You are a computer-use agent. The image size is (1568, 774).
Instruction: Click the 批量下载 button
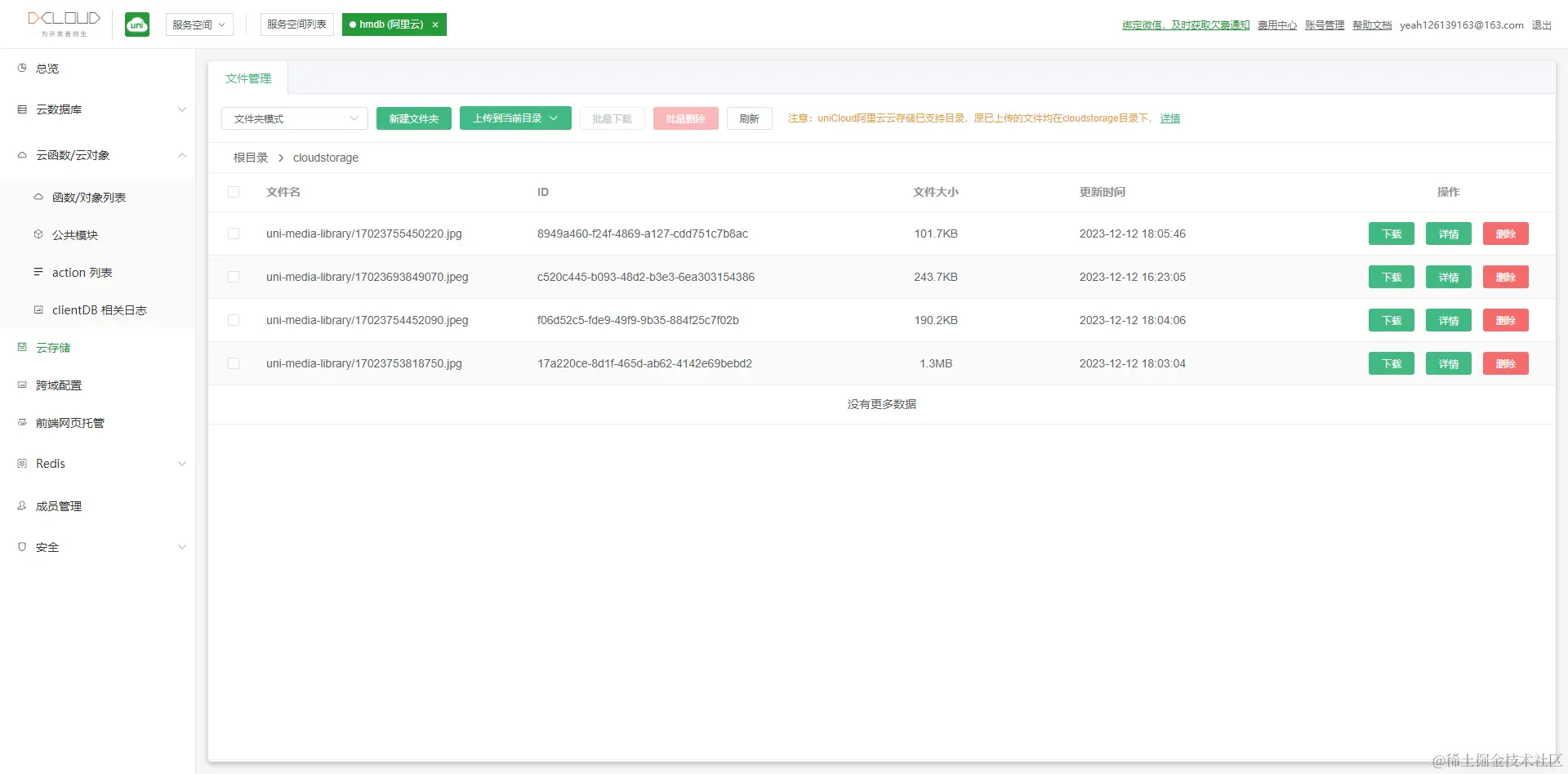pyautogui.click(x=612, y=118)
